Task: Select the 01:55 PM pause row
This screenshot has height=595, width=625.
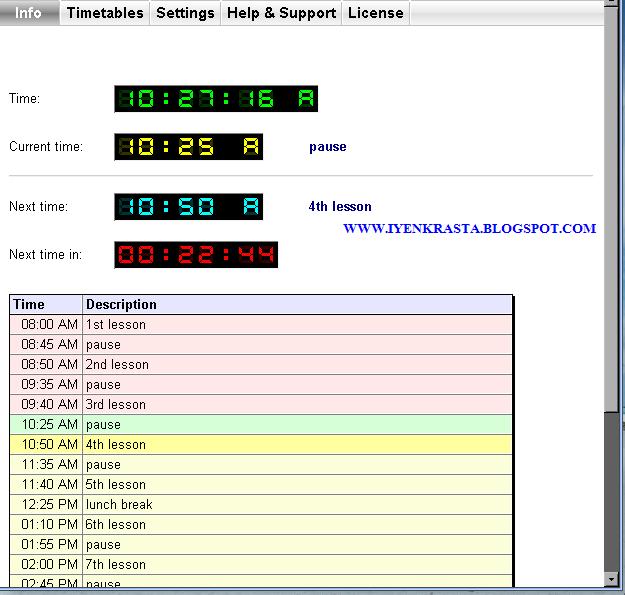Action: click(x=261, y=544)
